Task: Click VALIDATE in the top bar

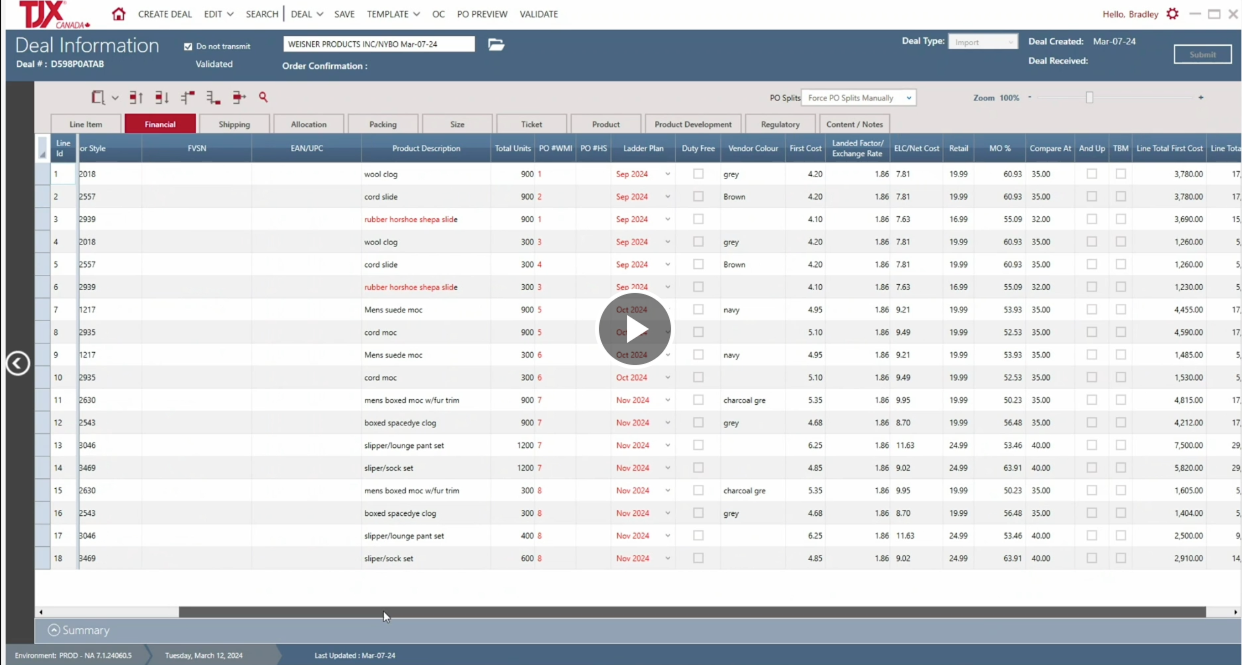Action: point(539,14)
